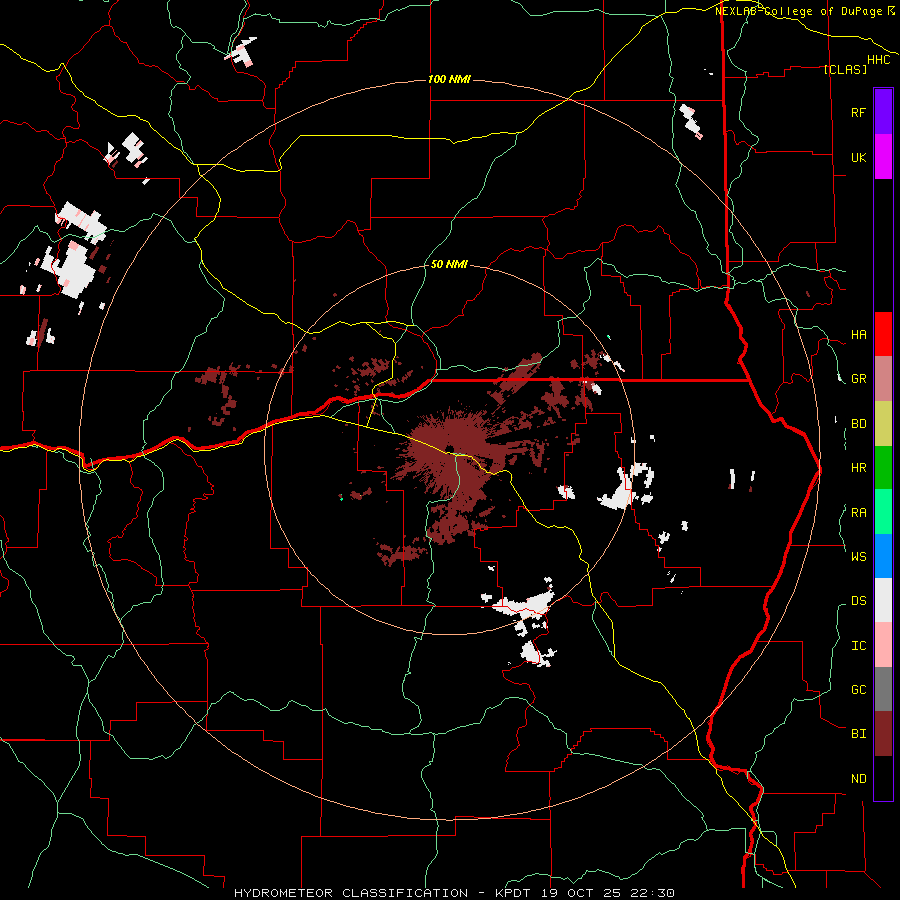The height and width of the screenshot is (900, 900).
Task: Click the RA rain legend swatch
Action: pos(883,512)
